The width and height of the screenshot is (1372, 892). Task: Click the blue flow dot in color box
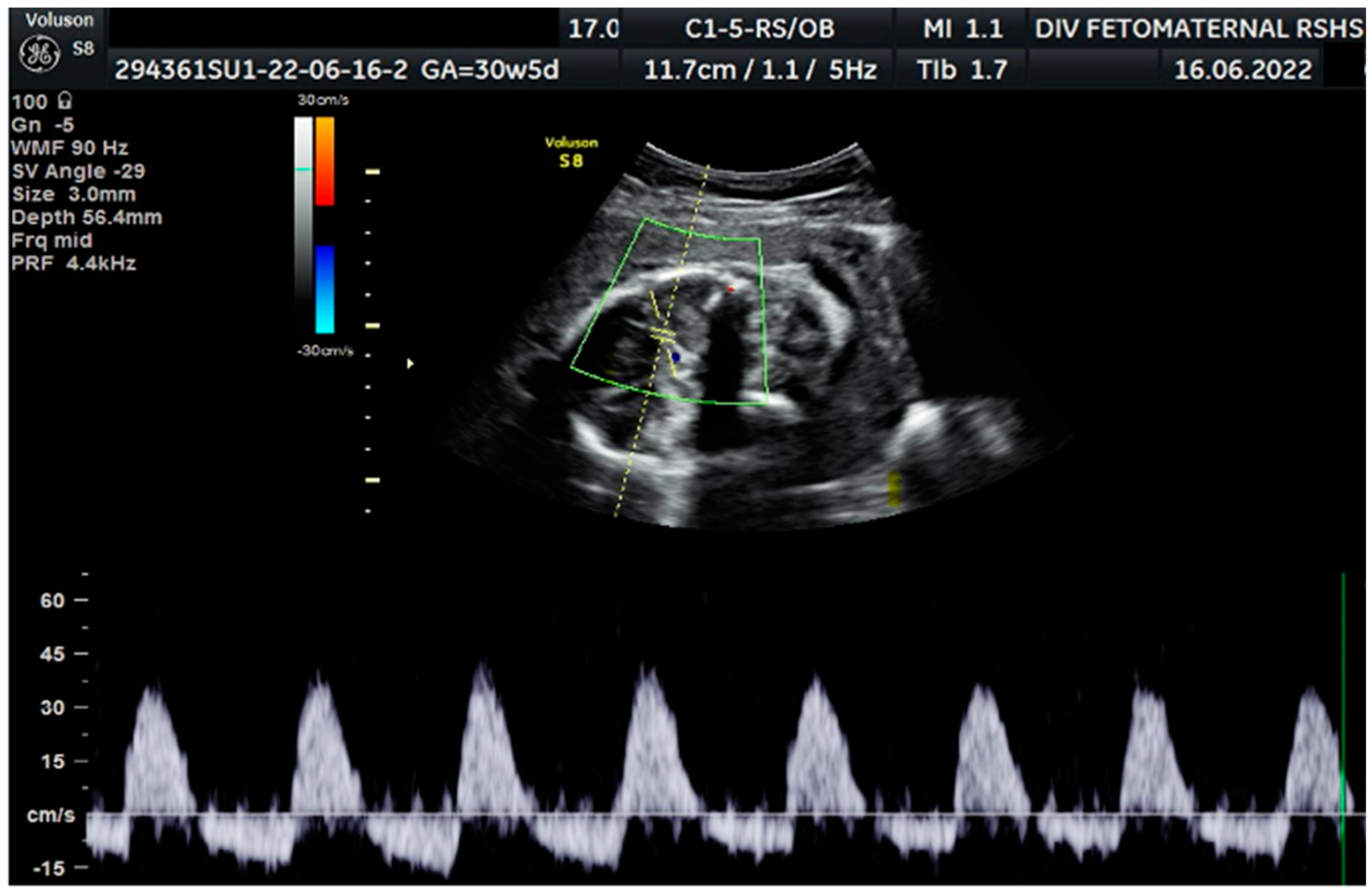(x=676, y=357)
